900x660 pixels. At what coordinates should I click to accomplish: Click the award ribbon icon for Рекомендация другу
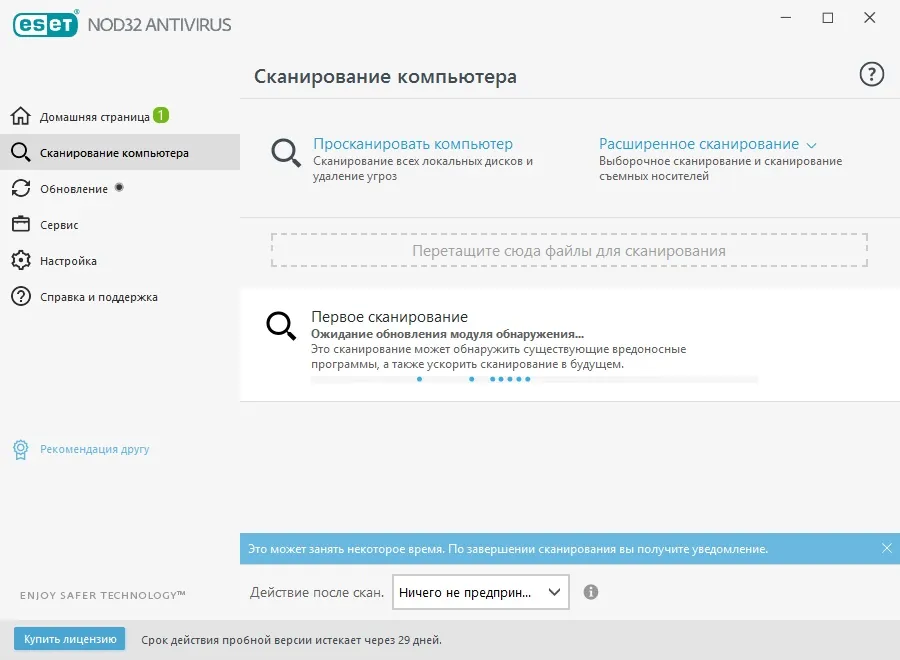(x=21, y=449)
